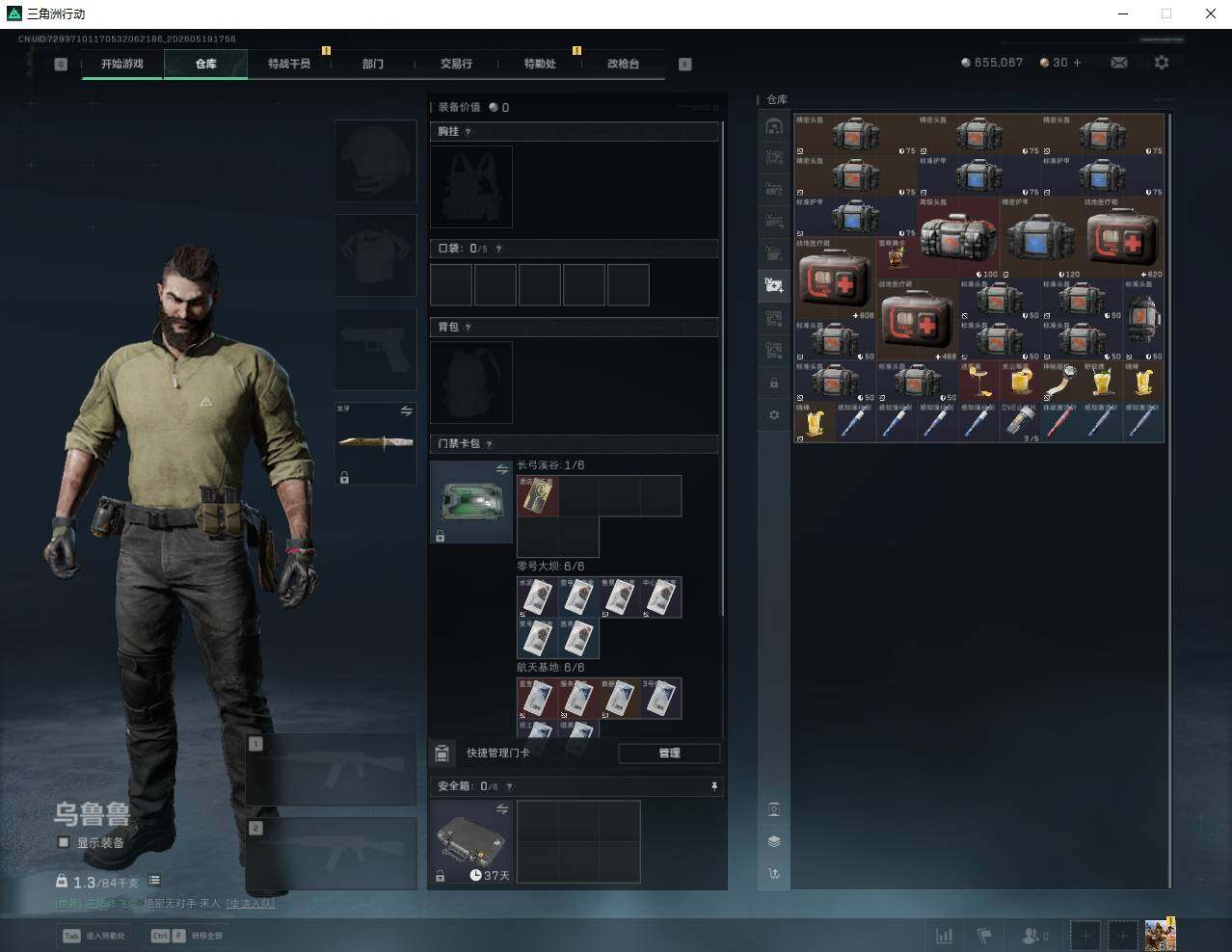Select the equipped knife melee slot
The width and height of the screenshot is (1232, 952).
click(376, 443)
